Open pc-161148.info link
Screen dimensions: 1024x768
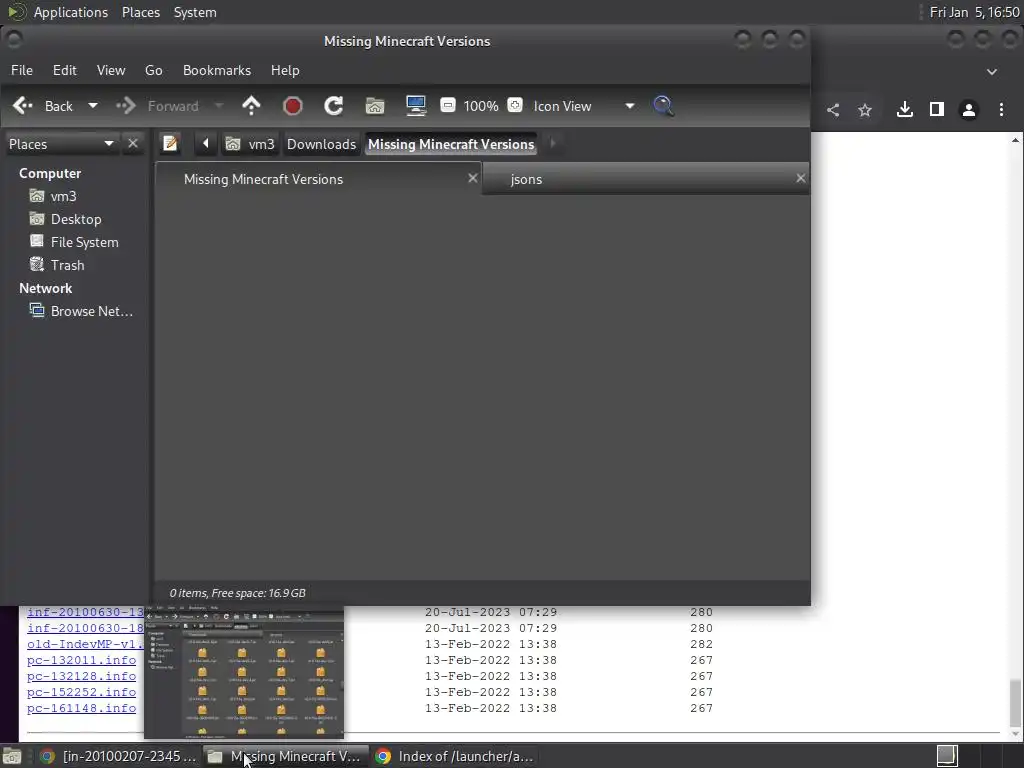(82, 708)
